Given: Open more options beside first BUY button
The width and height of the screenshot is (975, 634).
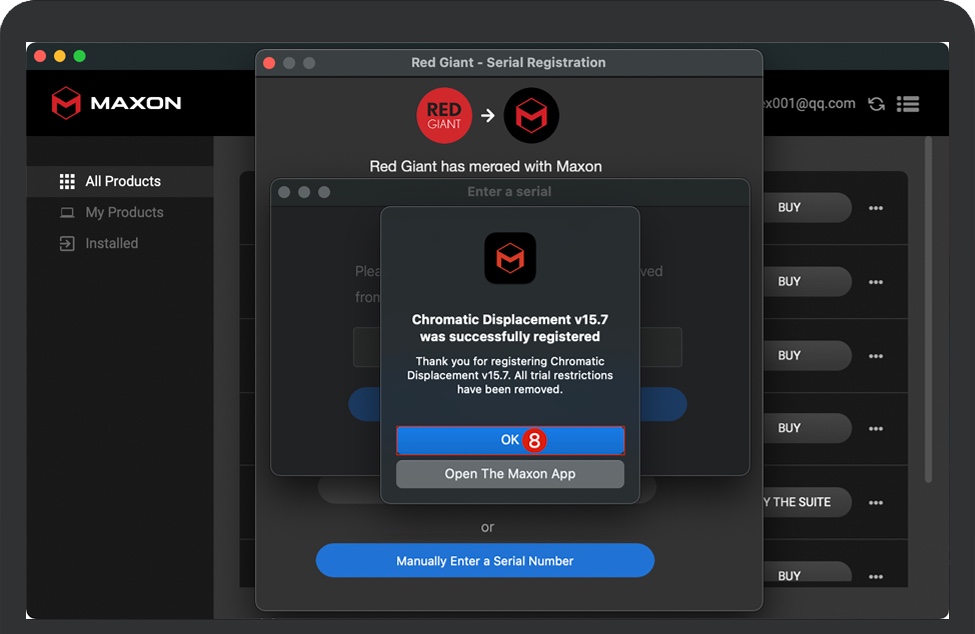Looking at the screenshot, I should 876,208.
